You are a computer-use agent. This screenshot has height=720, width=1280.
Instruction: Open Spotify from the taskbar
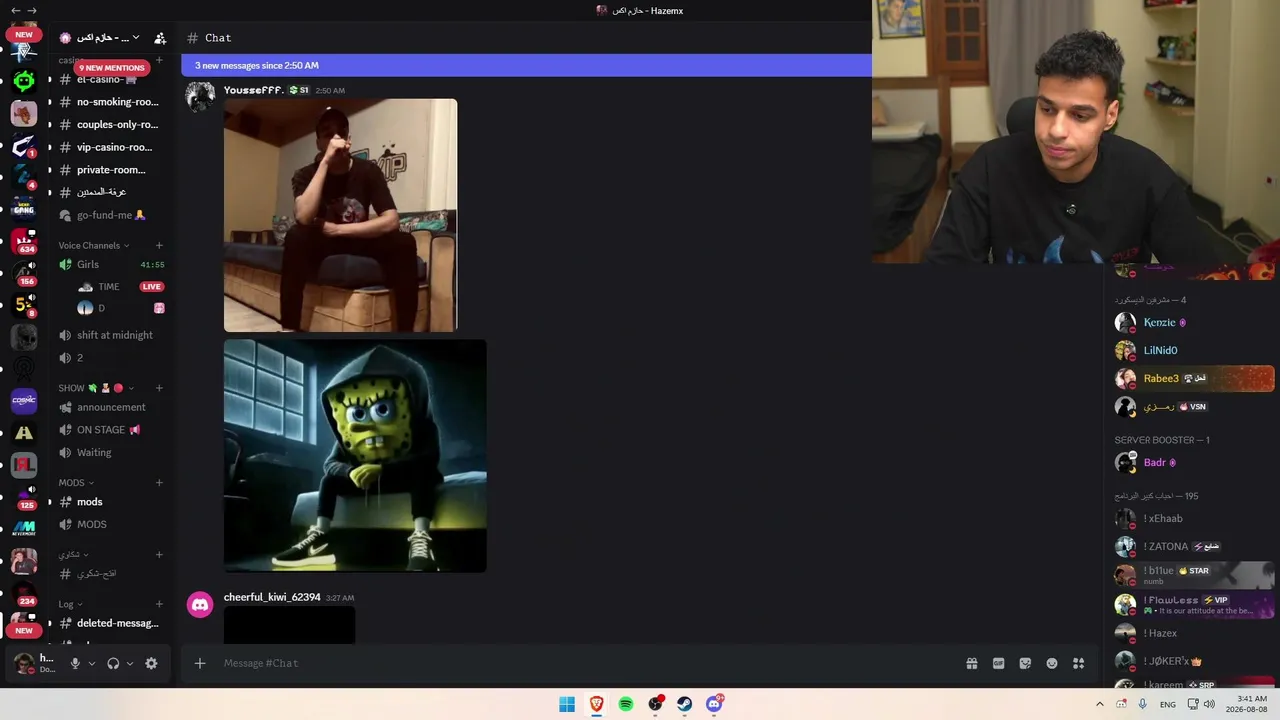click(626, 704)
